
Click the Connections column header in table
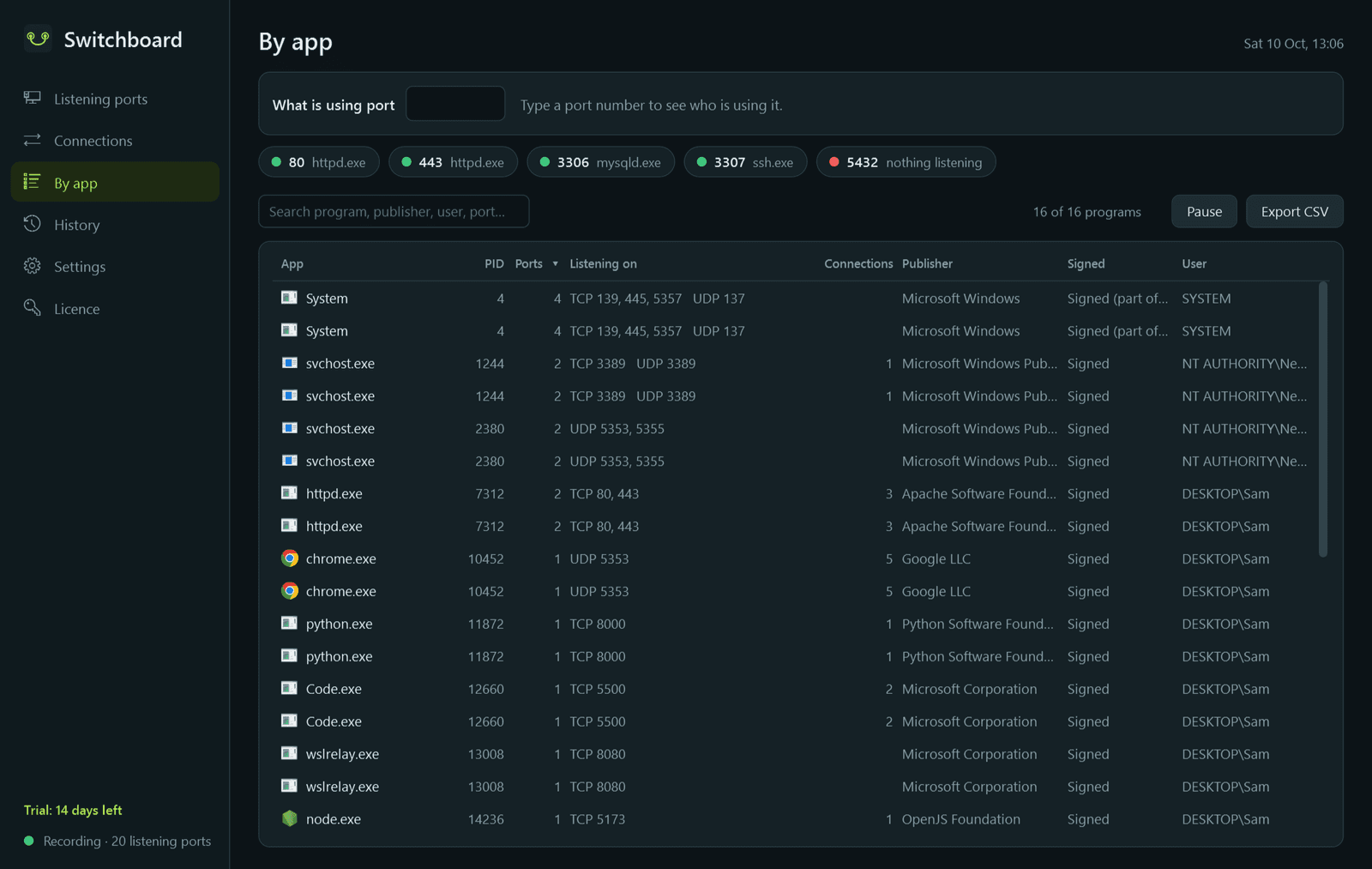tap(858, 263)
